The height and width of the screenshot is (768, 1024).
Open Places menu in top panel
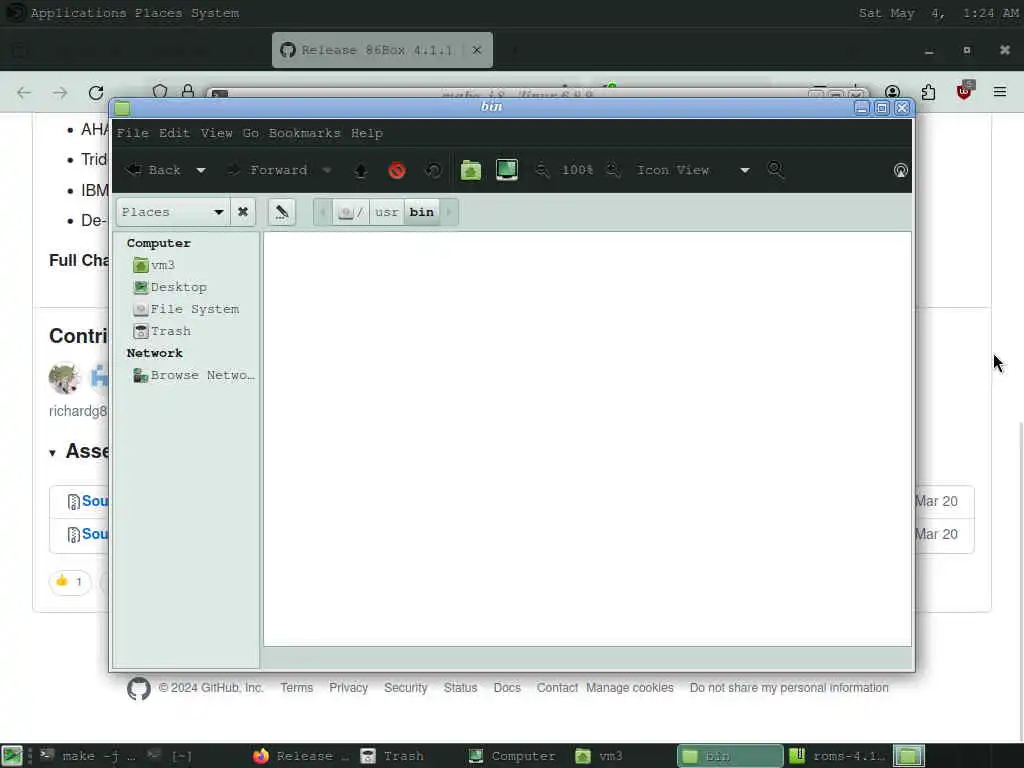tap(159, 13)
